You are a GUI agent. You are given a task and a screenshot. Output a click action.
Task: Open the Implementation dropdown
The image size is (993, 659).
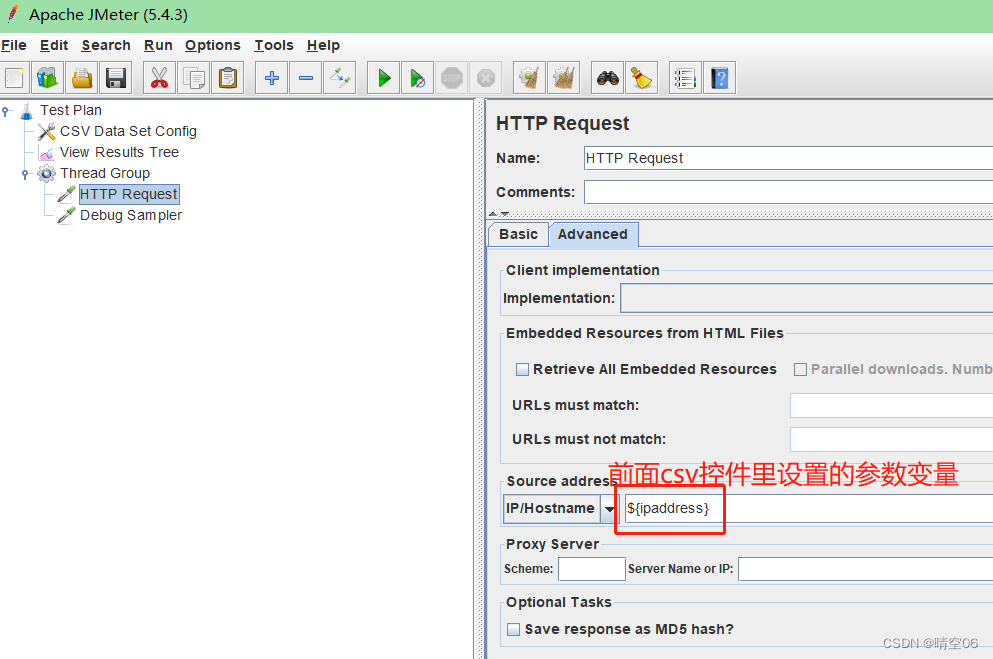[806, 298]
